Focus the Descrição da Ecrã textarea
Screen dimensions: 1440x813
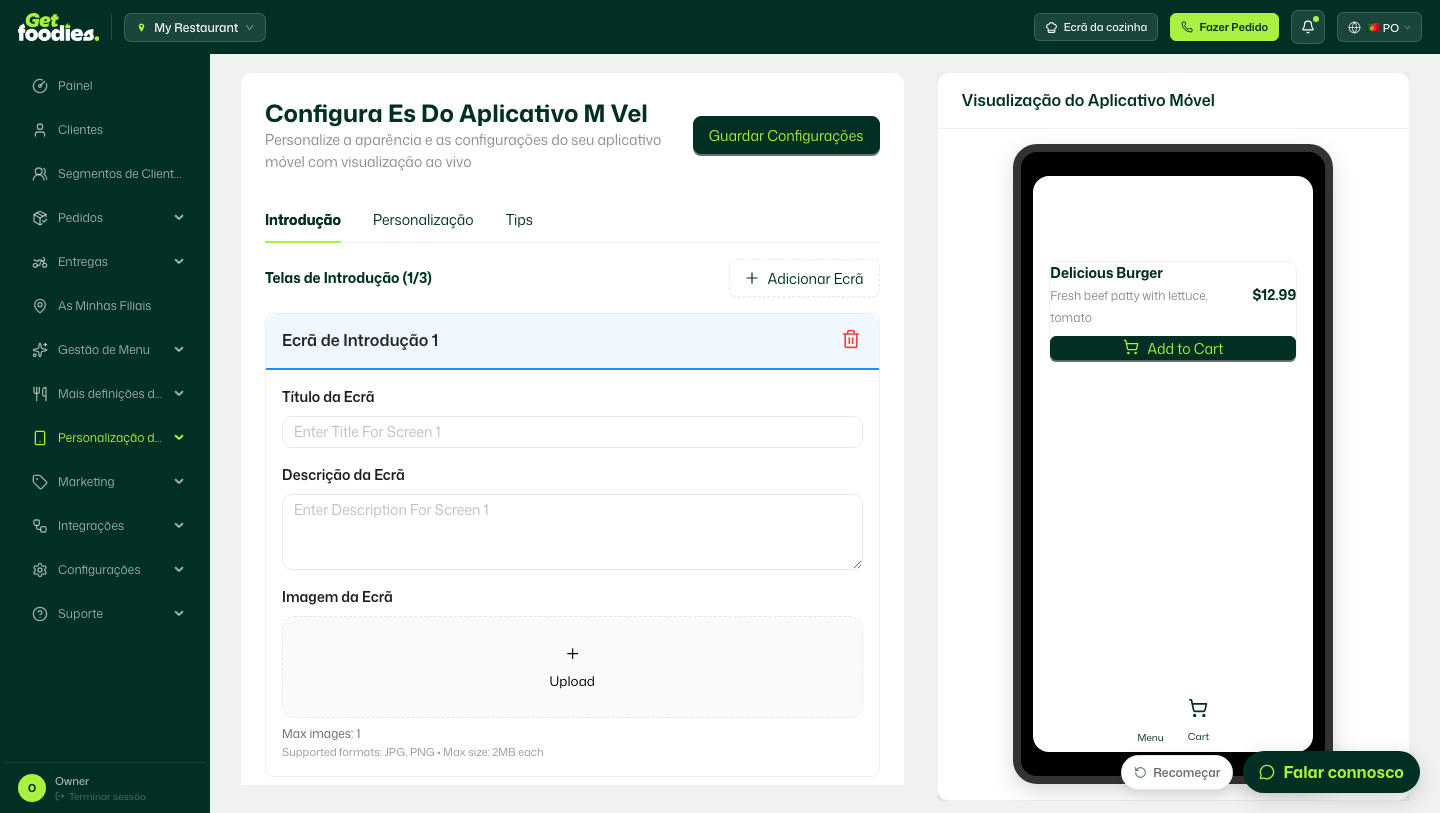click(x=572, y=532)
